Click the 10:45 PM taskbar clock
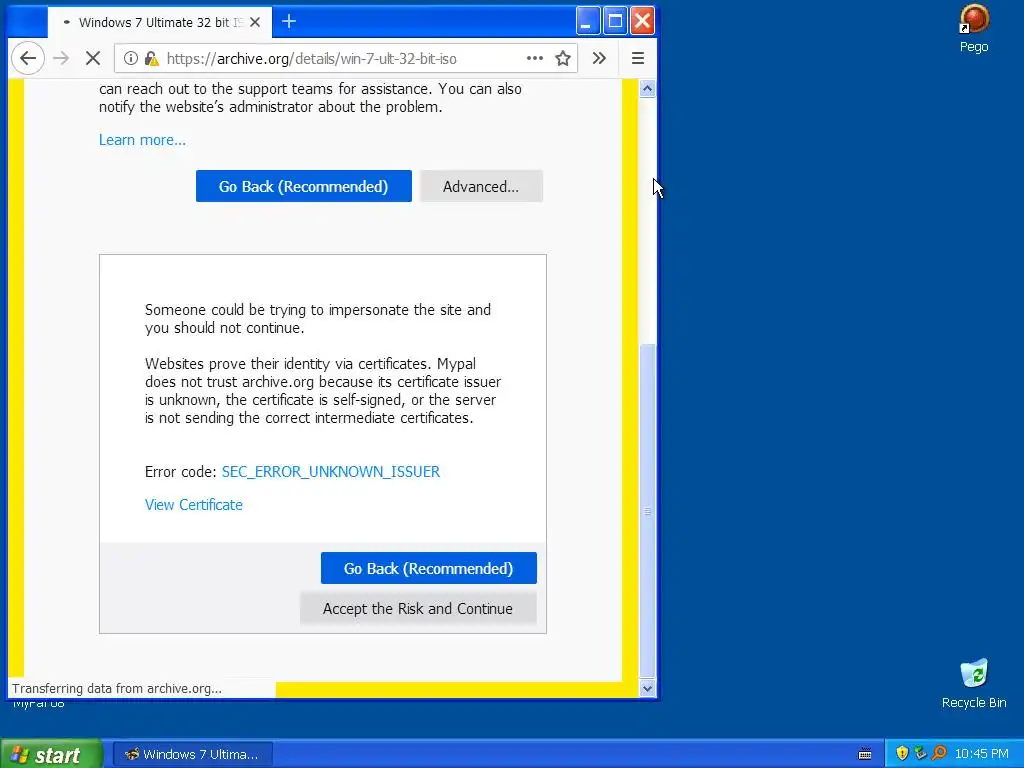1024x768 pixels. [982, 754]
